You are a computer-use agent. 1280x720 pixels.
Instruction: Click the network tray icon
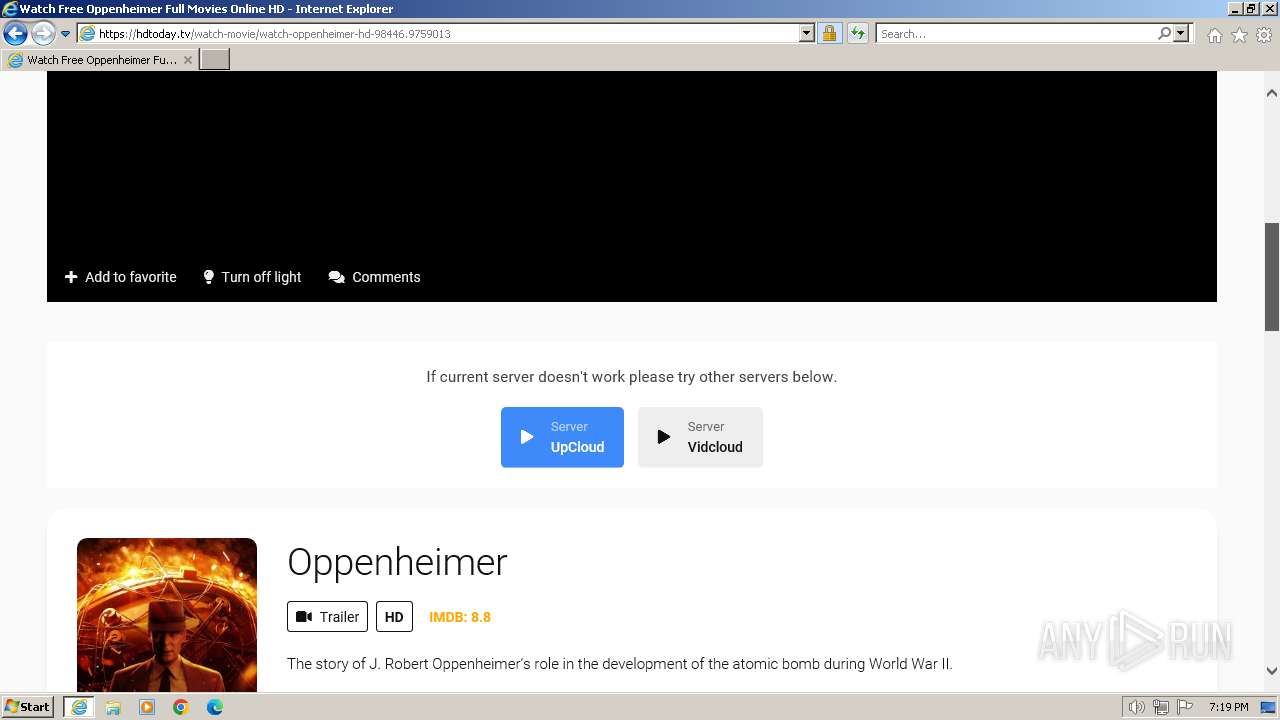[x=1160, y=707]
